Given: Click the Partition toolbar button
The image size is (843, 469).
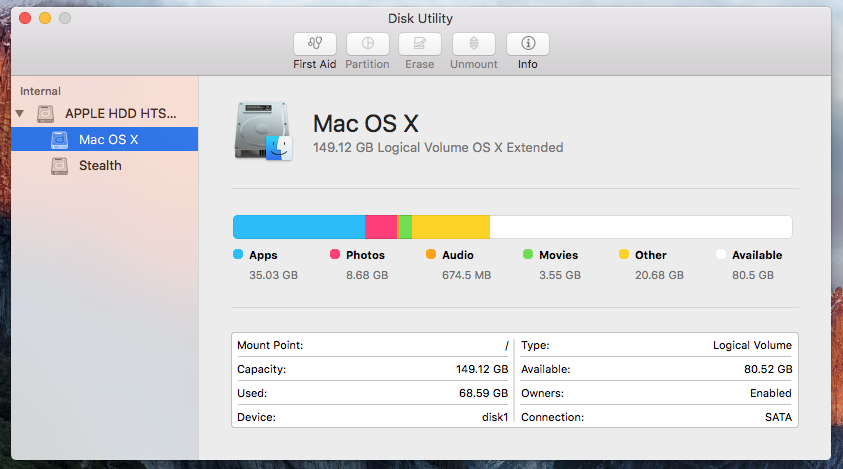Looking at the screenshot, I should pyautogui.click(x=368, y=44).
